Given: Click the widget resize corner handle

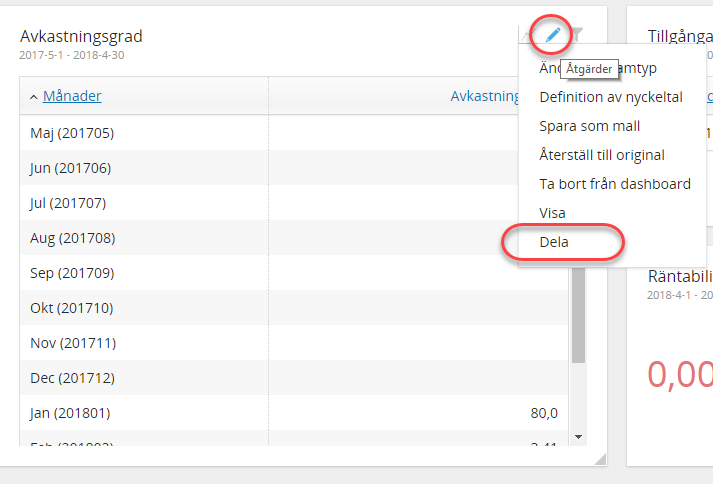Looking at the screenshot, I should 599,459.
